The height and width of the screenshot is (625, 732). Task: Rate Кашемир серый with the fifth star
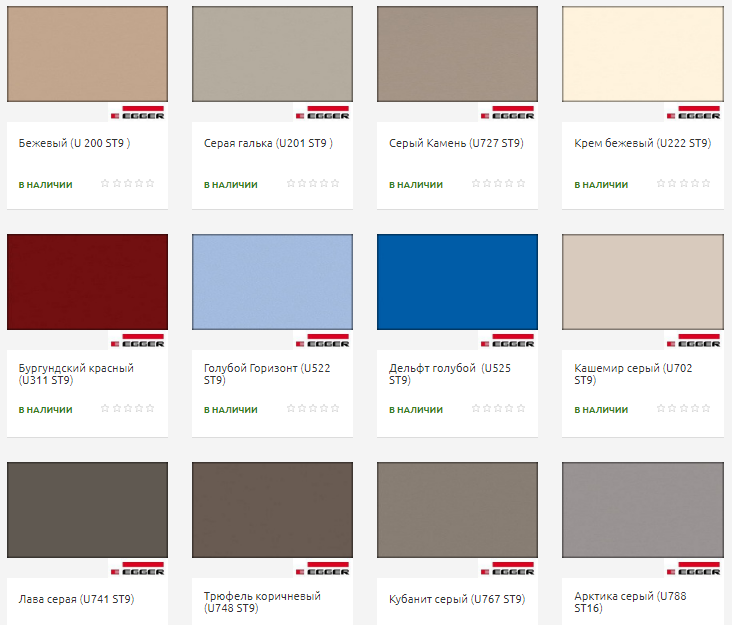click(x=706, y=409)
